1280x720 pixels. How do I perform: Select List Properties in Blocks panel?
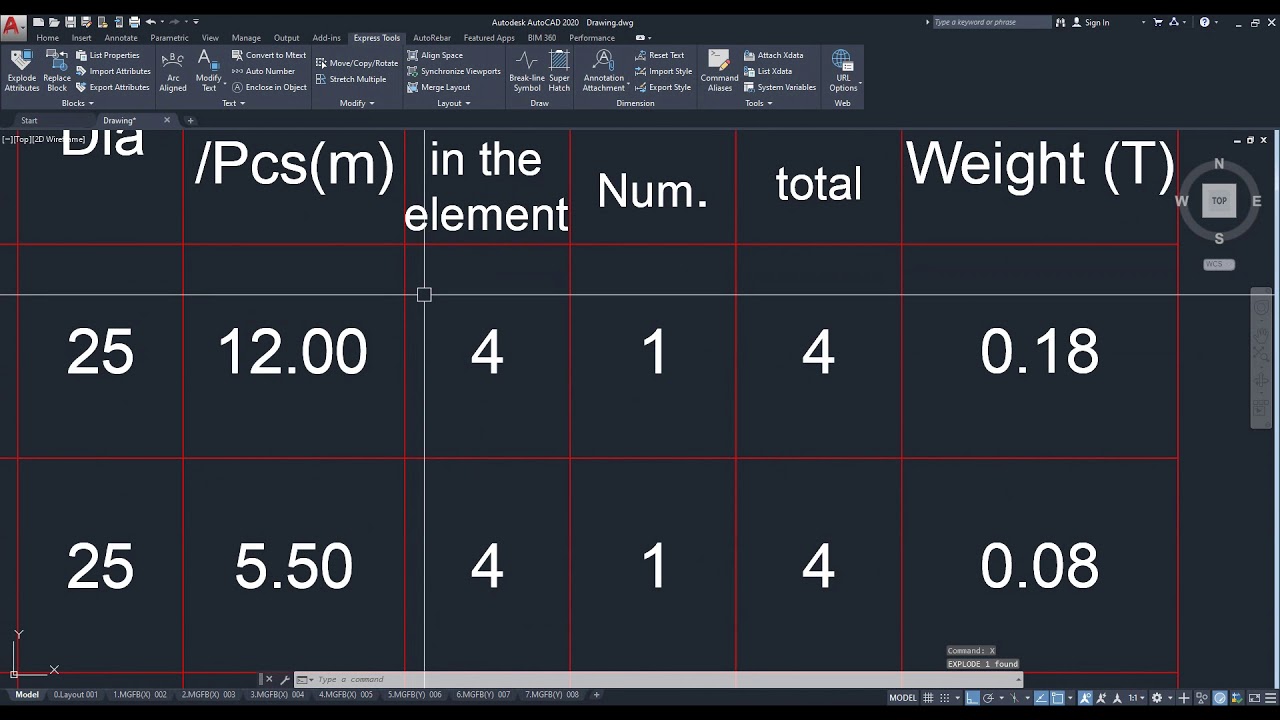pos(108,55)
